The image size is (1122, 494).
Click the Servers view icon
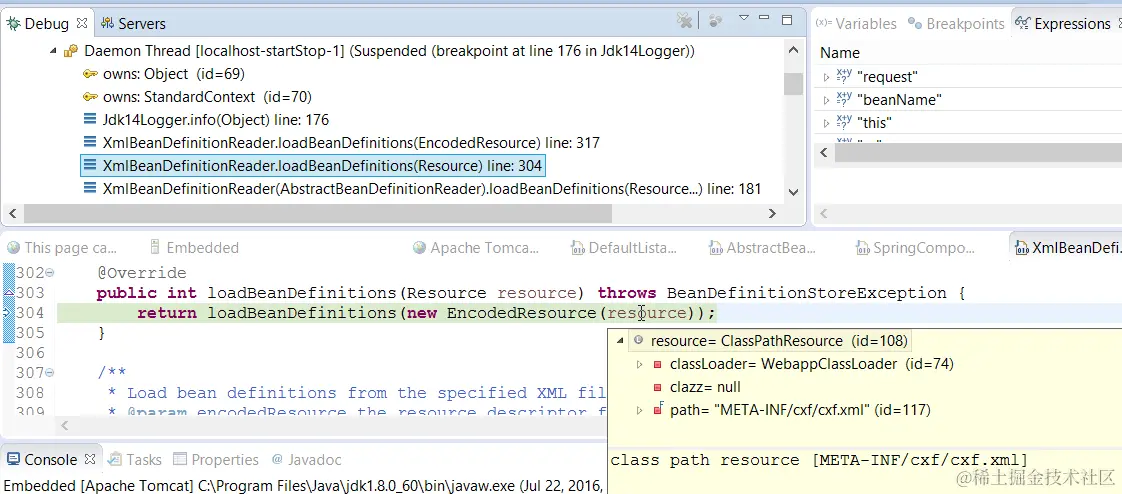tap(107, 23)
